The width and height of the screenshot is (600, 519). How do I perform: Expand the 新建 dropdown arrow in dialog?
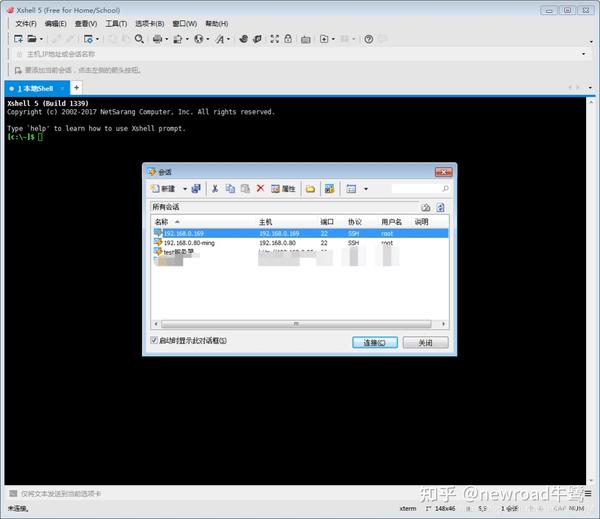(x=185, y=189)
